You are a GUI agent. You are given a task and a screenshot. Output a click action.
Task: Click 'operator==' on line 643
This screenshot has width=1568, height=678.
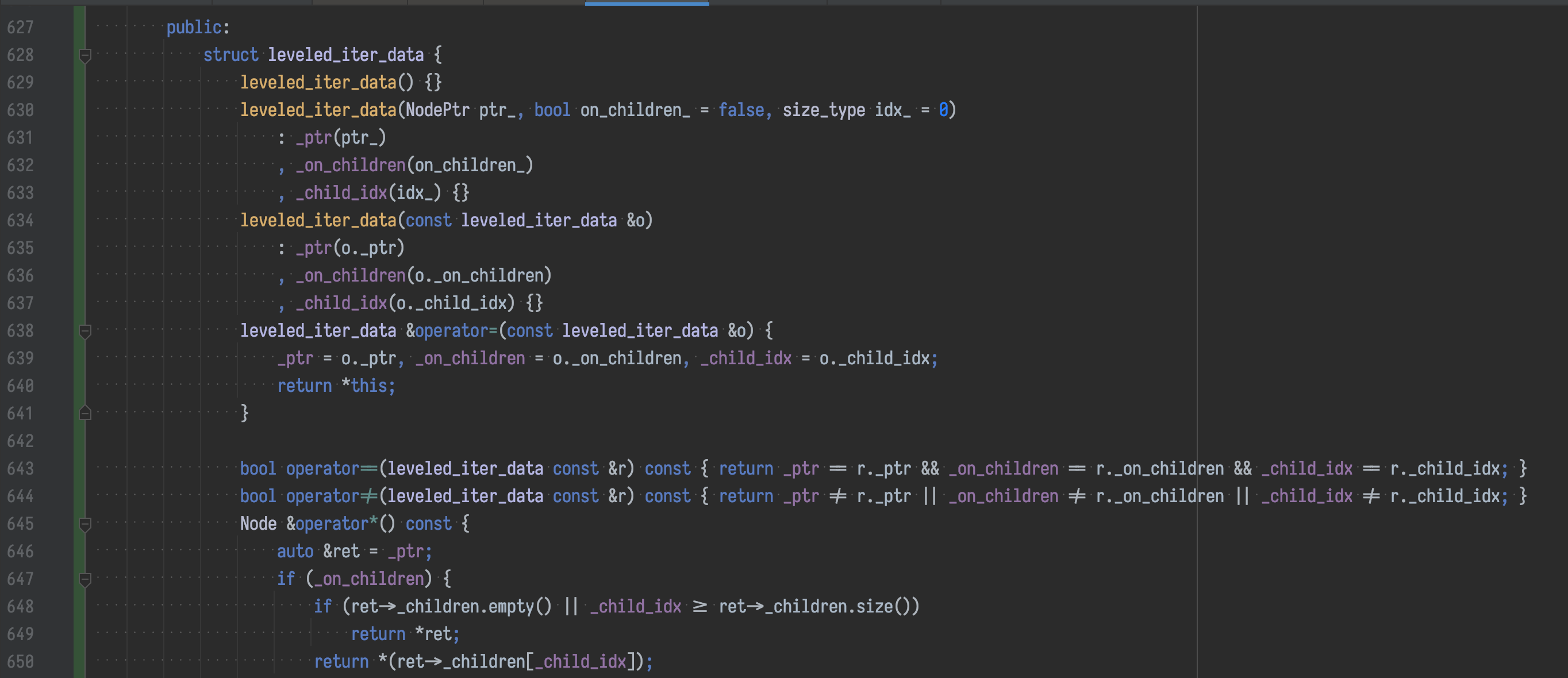(332, 469)
